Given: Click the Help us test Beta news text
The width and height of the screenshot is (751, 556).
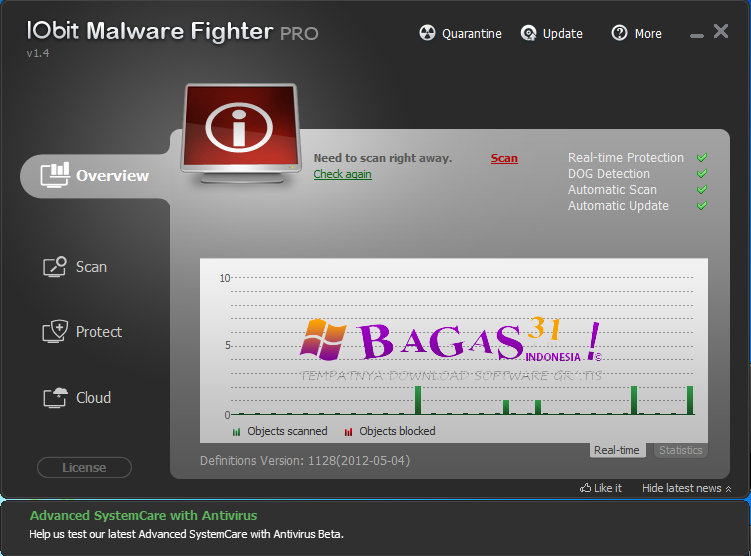Looking at the screenshot, I should pos(187,534).
